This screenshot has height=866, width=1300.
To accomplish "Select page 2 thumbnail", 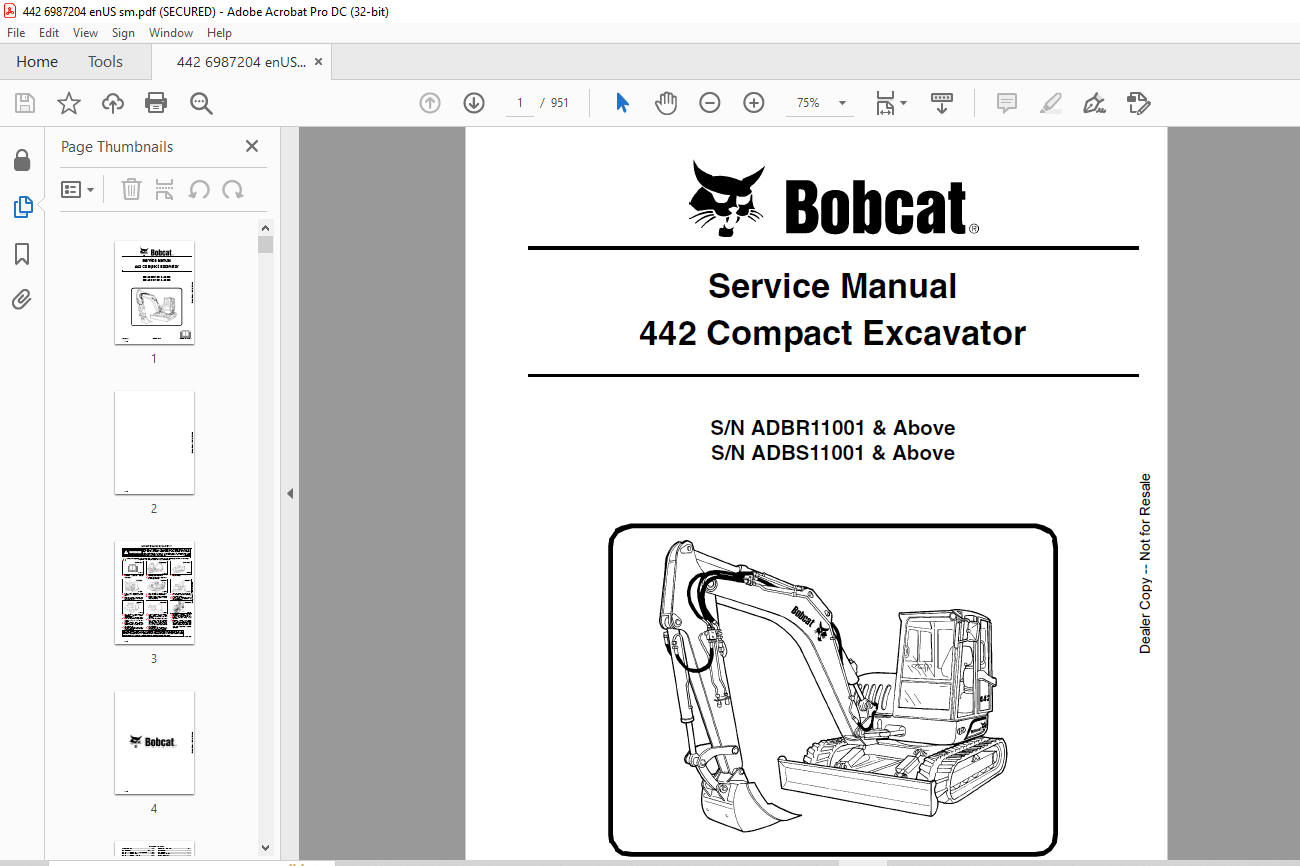I will click(x=154, y=443).
